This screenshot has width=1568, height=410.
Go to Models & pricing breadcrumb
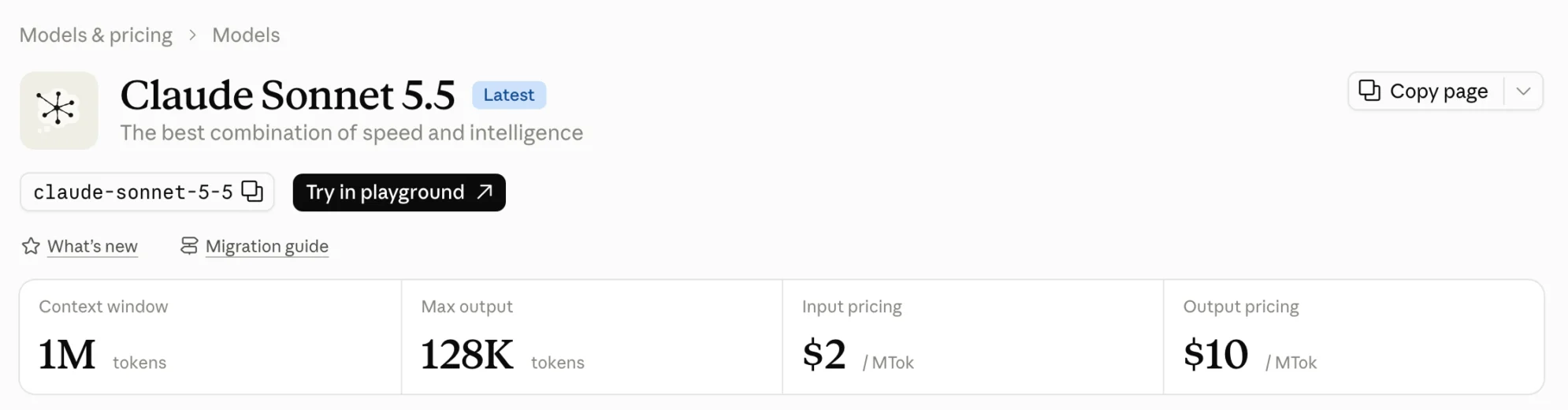(96, 35)
